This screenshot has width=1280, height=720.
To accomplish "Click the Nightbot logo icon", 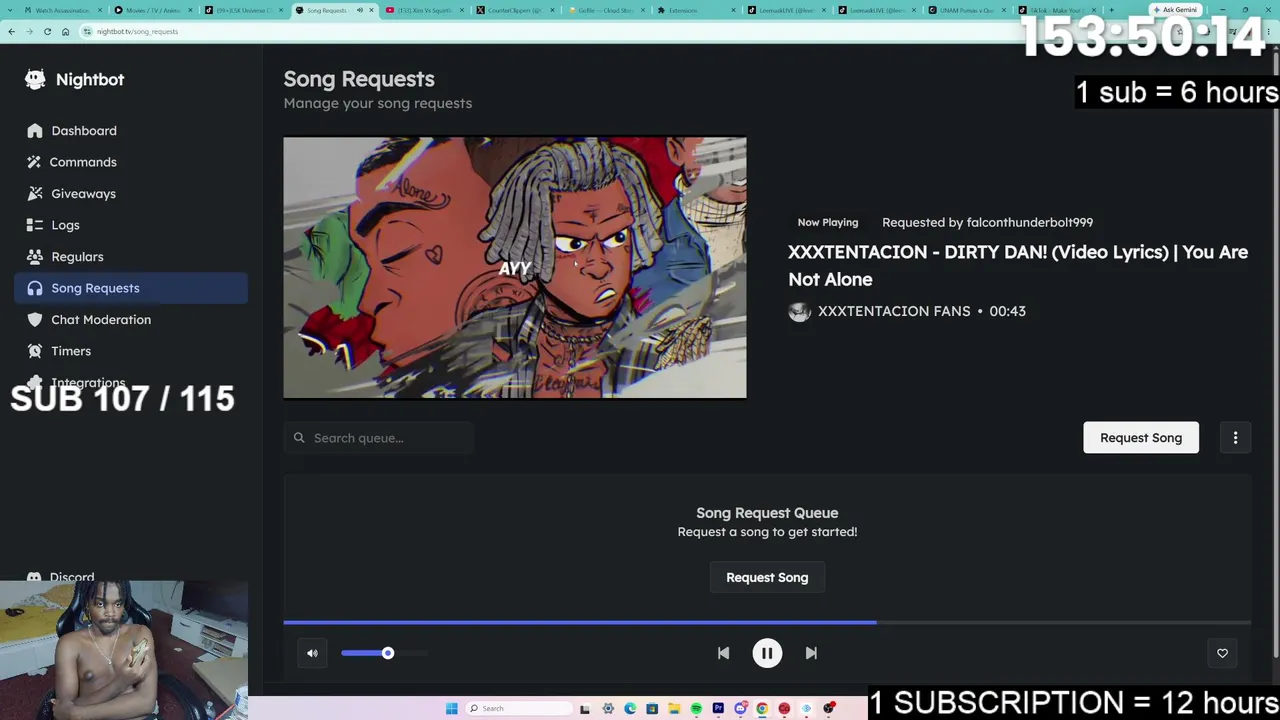I will tap(35, 79).
